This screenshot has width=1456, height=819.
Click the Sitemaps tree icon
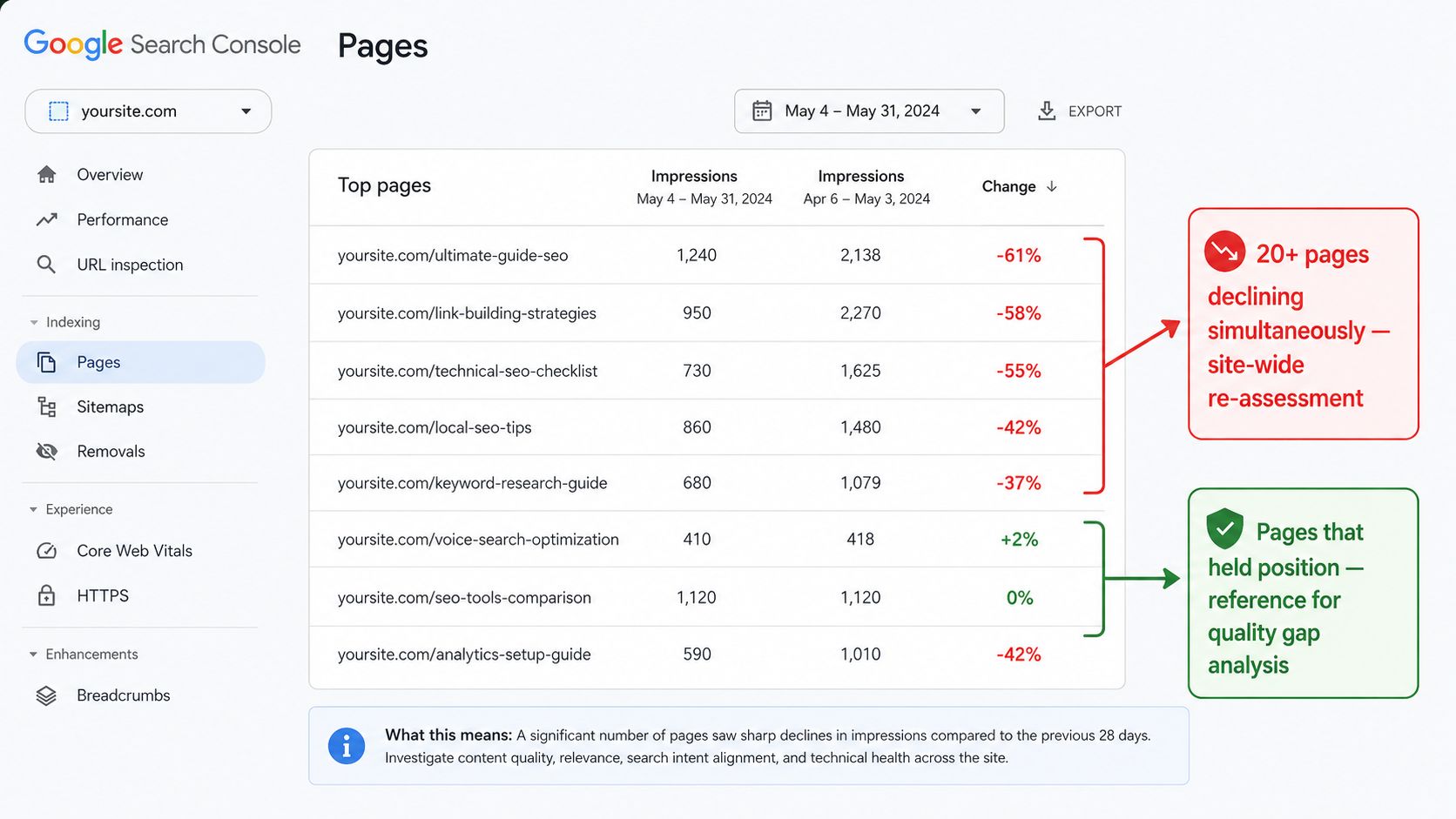[47, 406]
